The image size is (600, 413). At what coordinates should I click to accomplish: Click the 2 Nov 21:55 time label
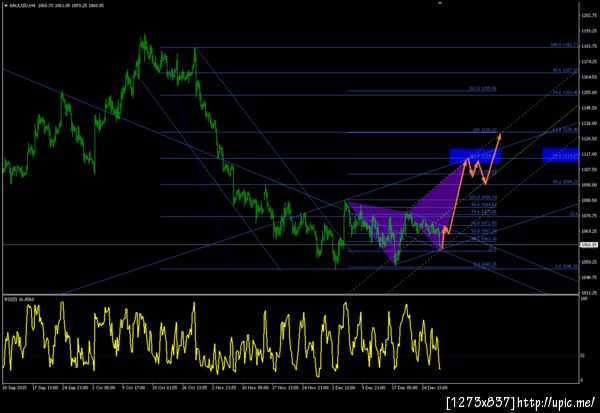click(225, 388)
